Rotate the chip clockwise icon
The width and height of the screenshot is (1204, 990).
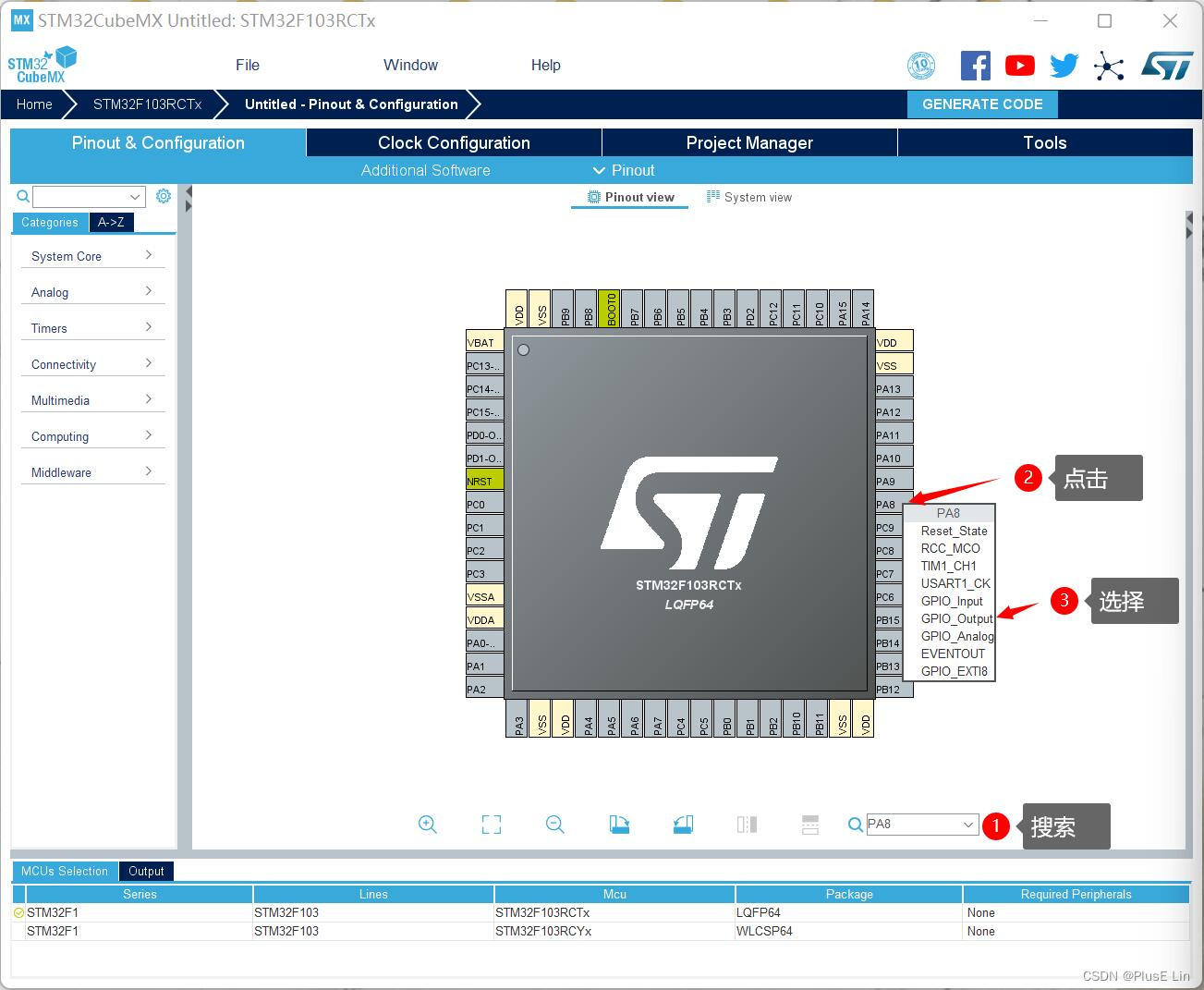click(x=619, y=825)
